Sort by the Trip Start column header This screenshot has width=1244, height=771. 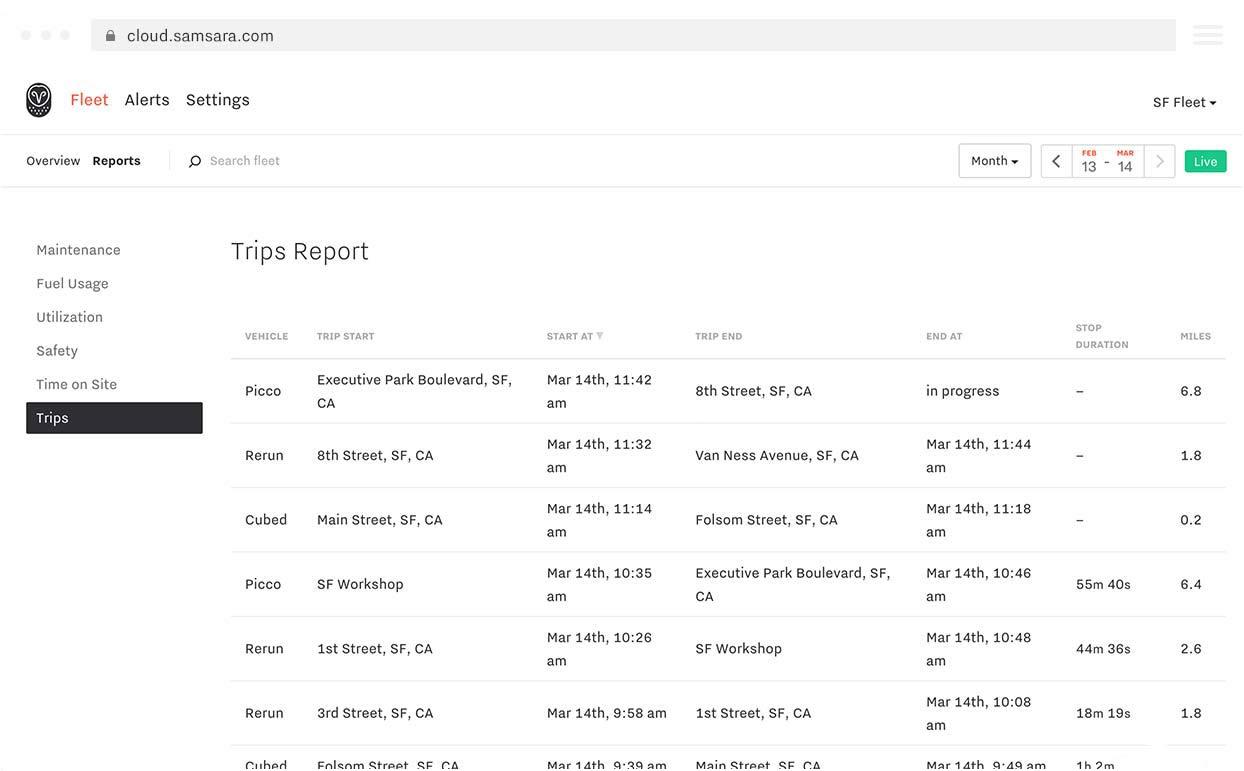coord(345,336)
